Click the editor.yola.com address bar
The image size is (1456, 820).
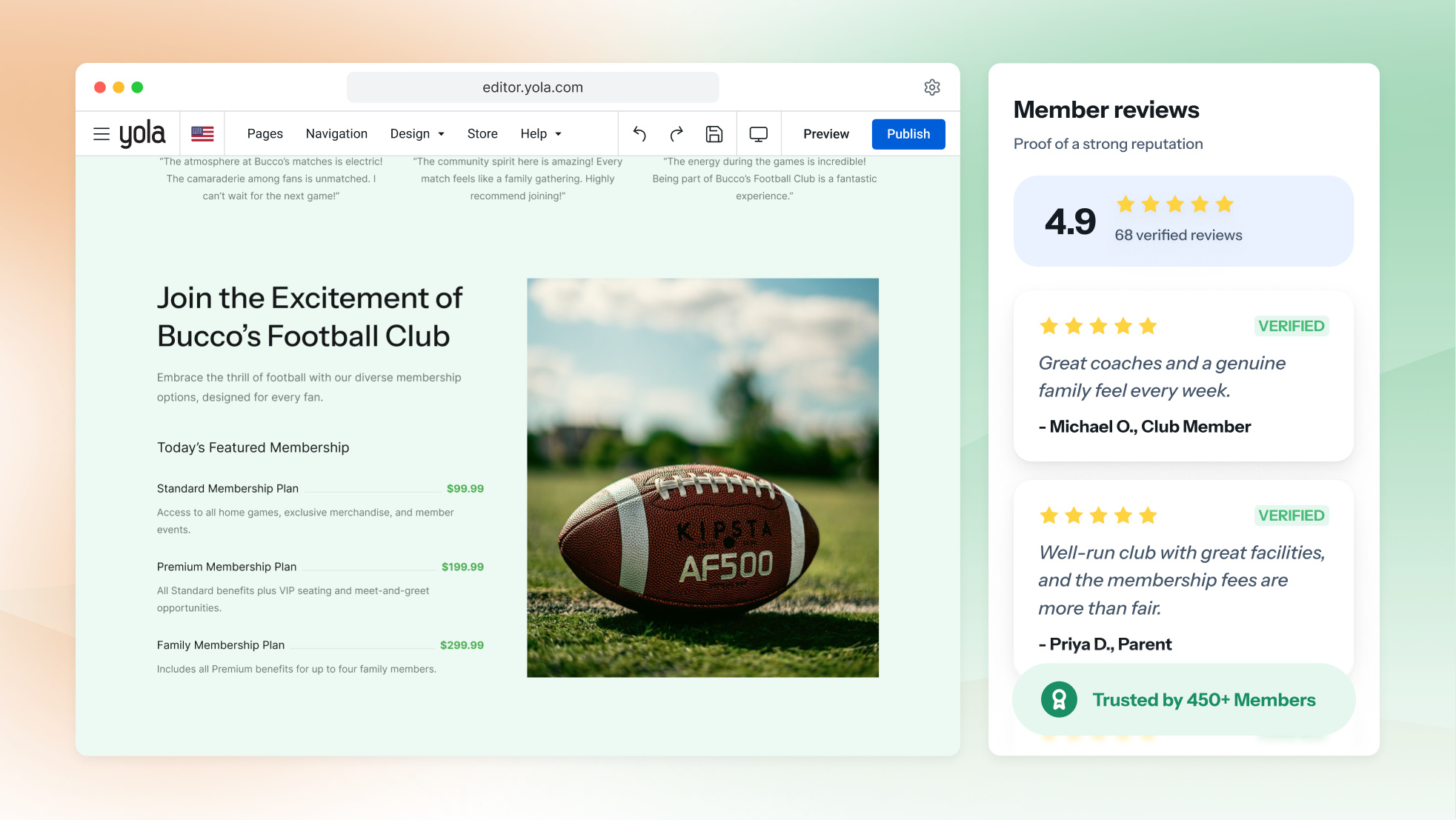[x=533, y=87]
